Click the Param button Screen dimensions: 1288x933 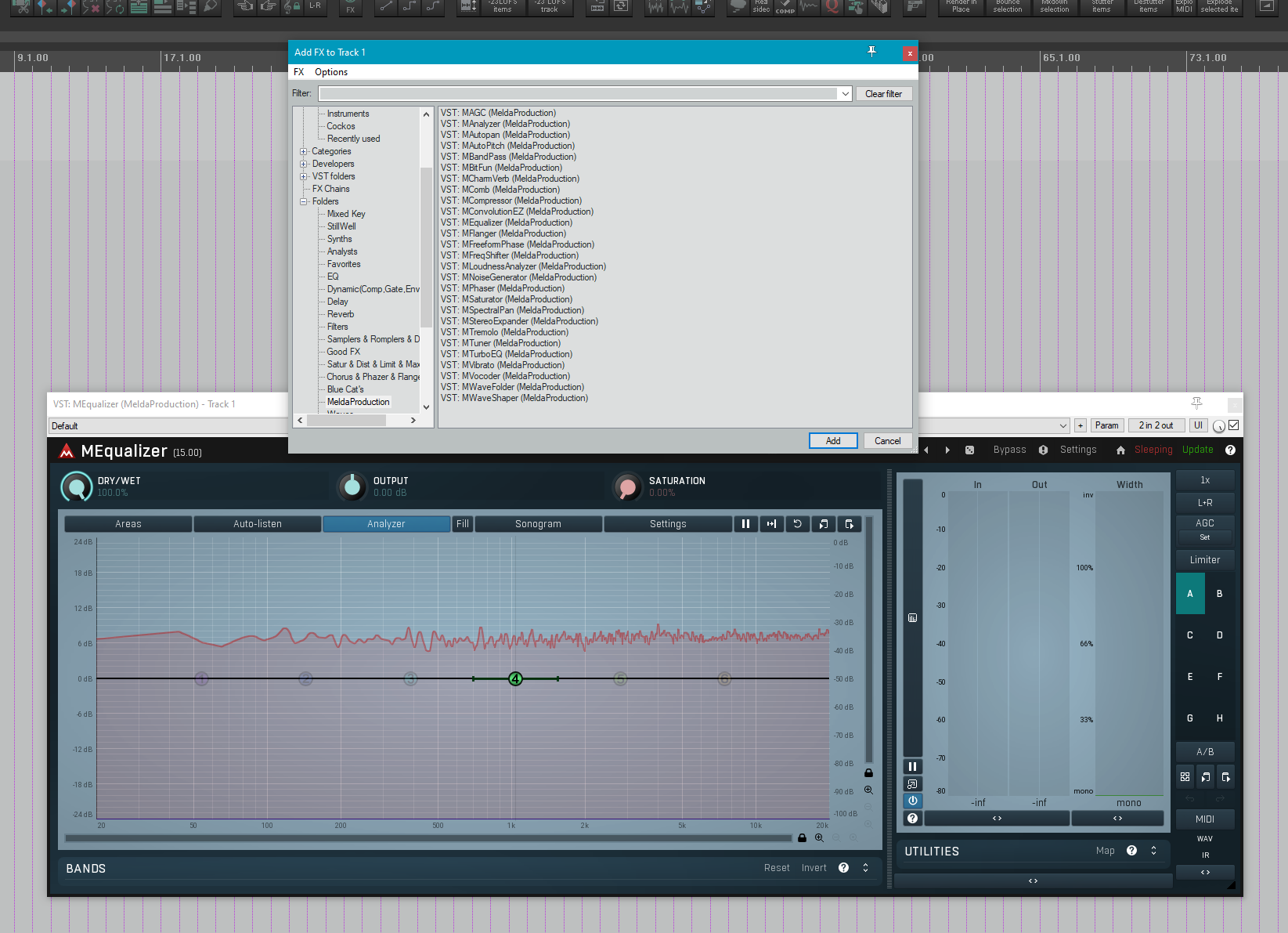tap(1106, 425)
